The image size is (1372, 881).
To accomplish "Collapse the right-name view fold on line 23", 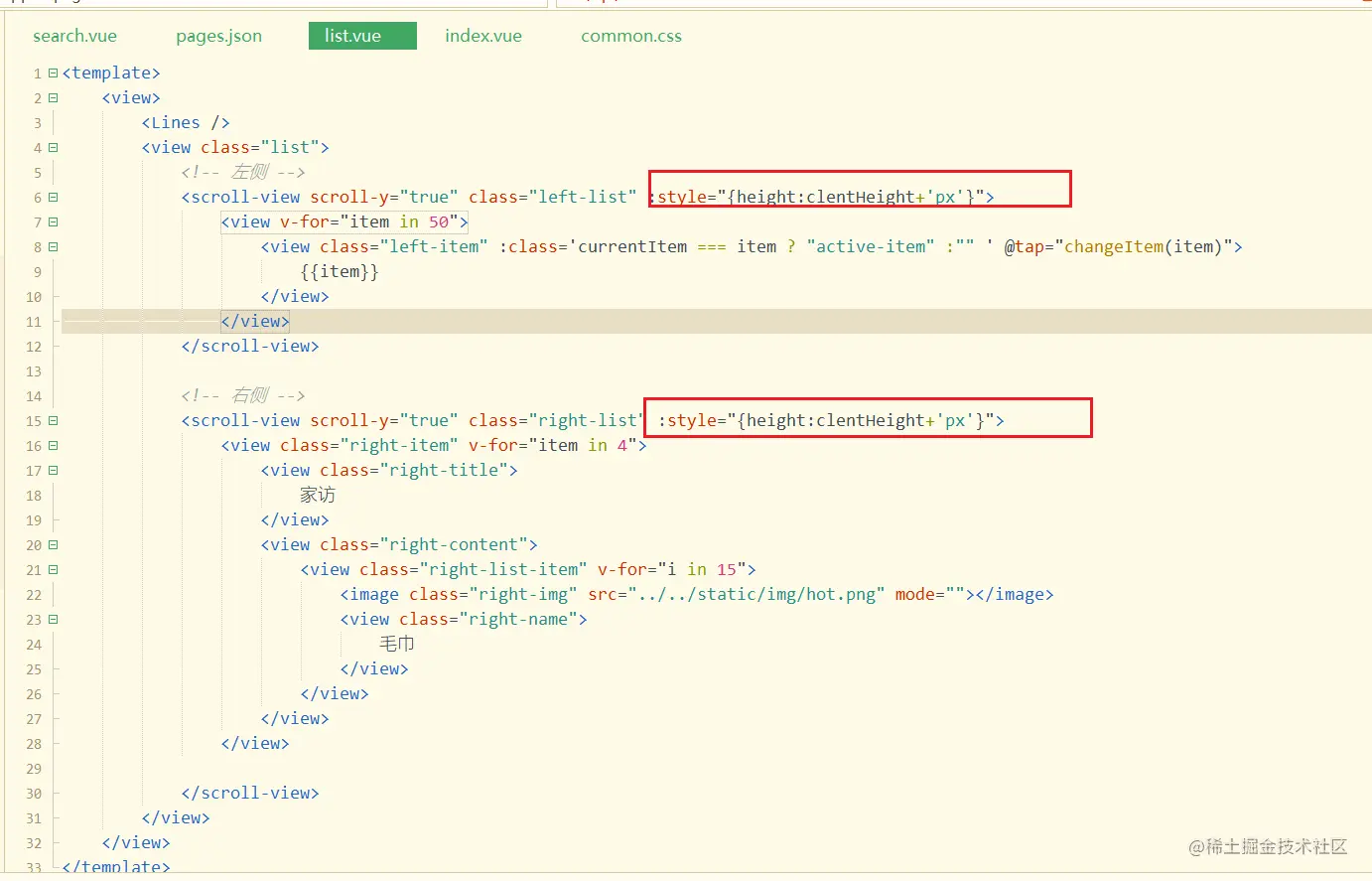I will tap(54, 619).
